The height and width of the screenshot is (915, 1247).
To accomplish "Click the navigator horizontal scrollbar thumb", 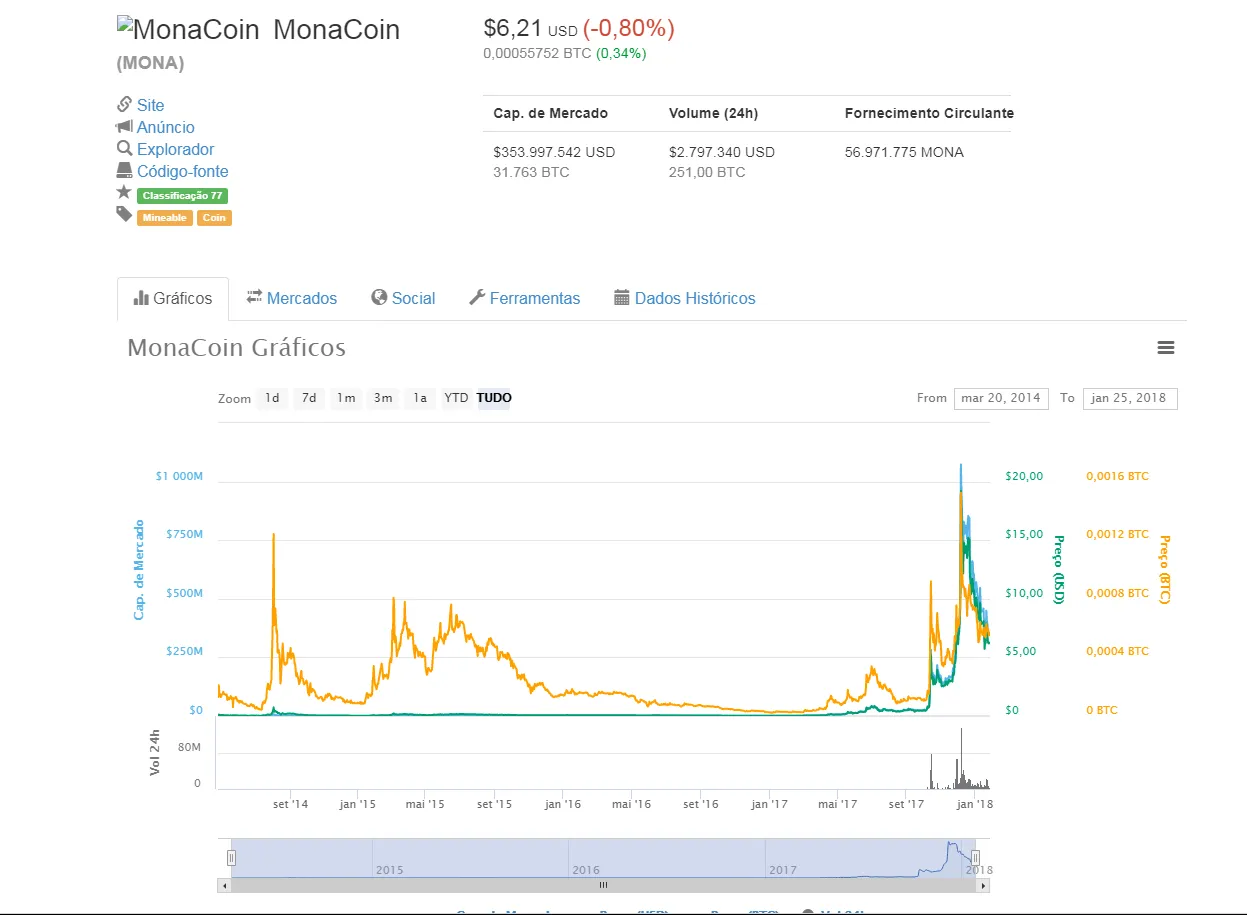I will (603, 885).
